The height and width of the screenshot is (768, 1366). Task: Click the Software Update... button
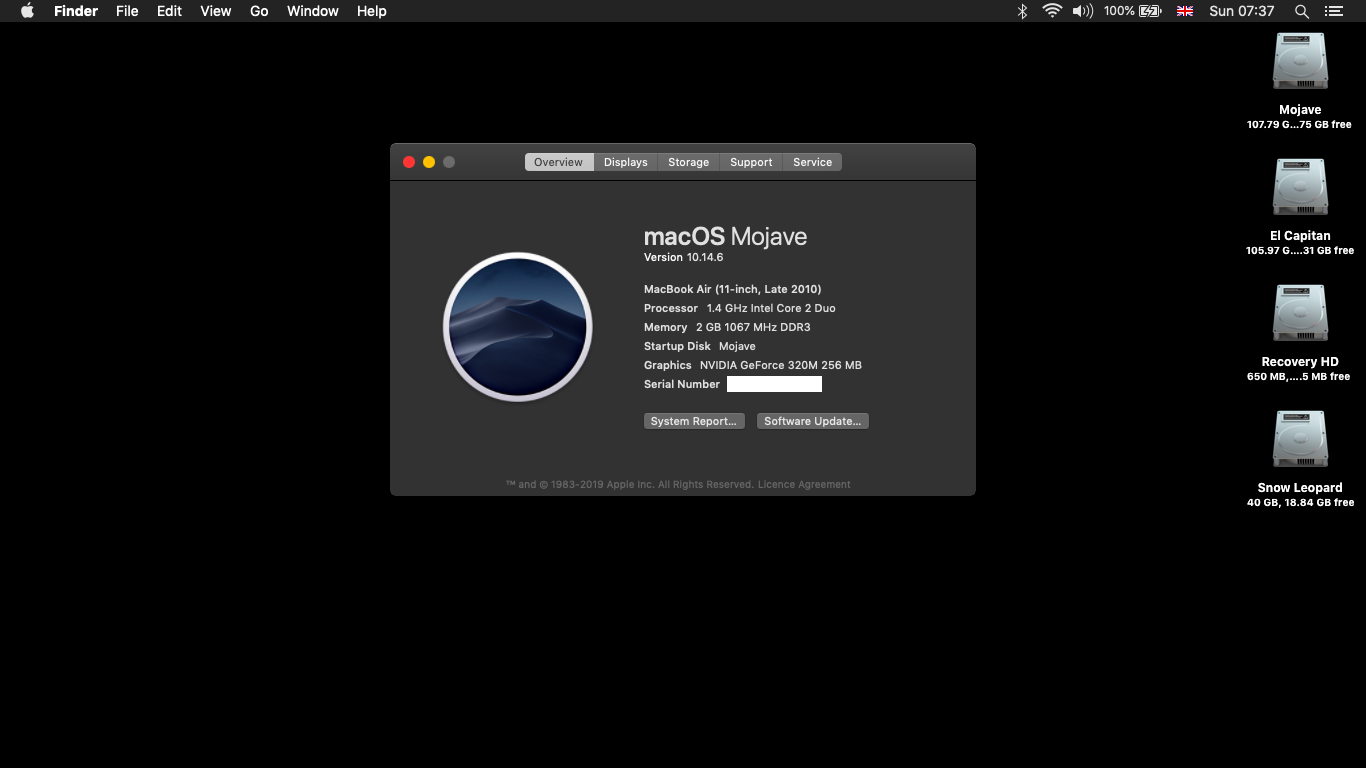coord(813,421)
